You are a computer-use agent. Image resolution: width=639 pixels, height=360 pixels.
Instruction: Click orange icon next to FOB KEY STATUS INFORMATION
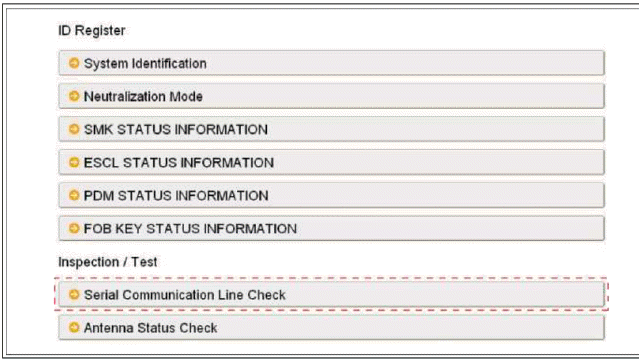tap(74, 228)
